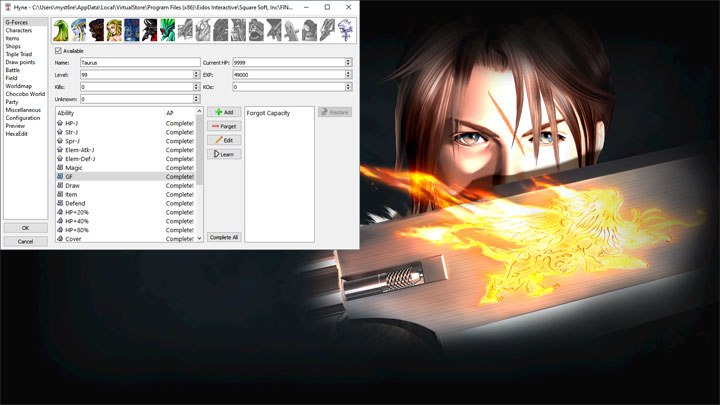The height and width of the screenshot is (405, 720).
Task: Select the Brothers GF portrait
Action: coord(132,30)
